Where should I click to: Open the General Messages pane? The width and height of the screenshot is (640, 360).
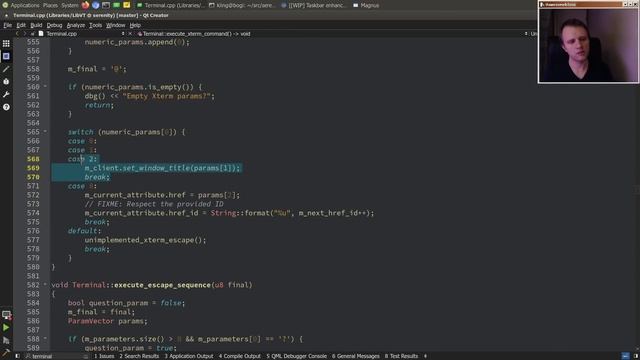pyautogui.click(x=356, y=356)
